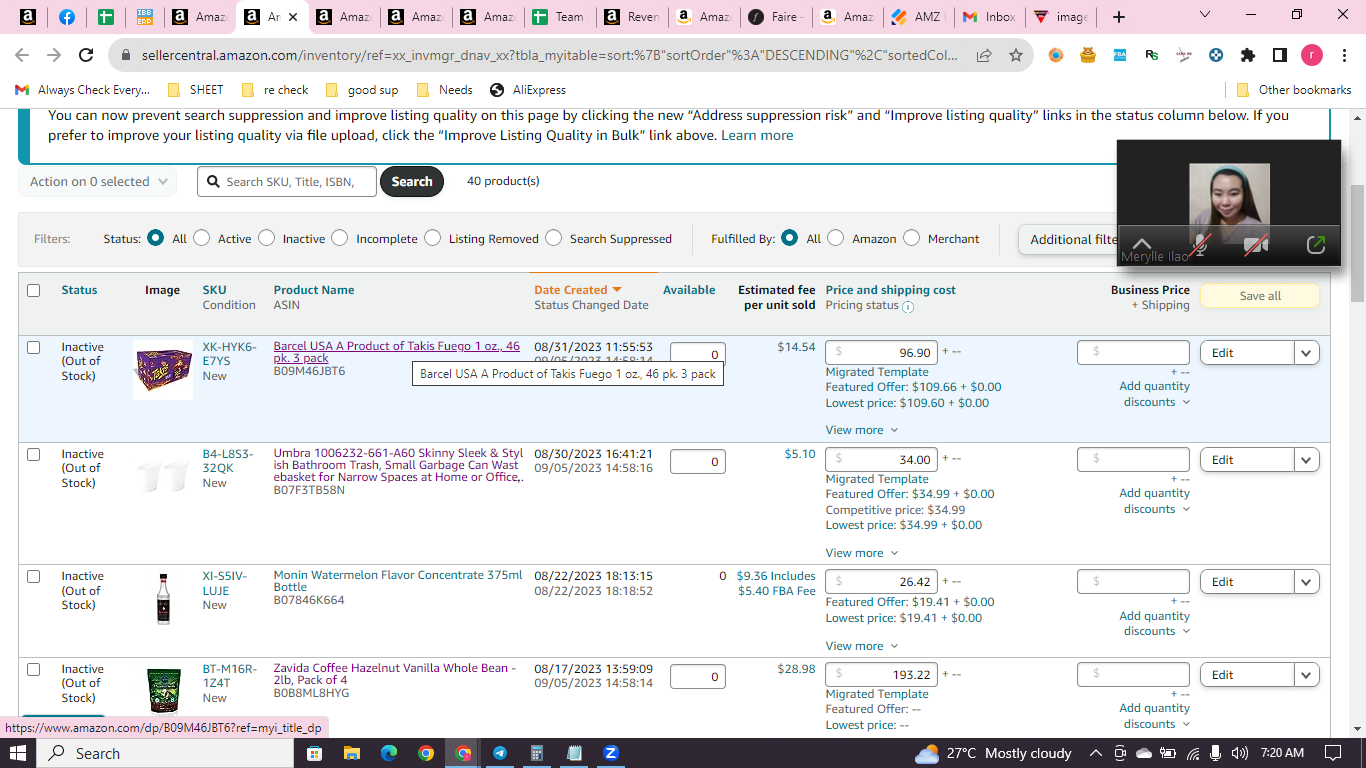This screenshot has height=768, width=1366.
Task: Open Calculator from the taskbar
Action: click(536, 753)
